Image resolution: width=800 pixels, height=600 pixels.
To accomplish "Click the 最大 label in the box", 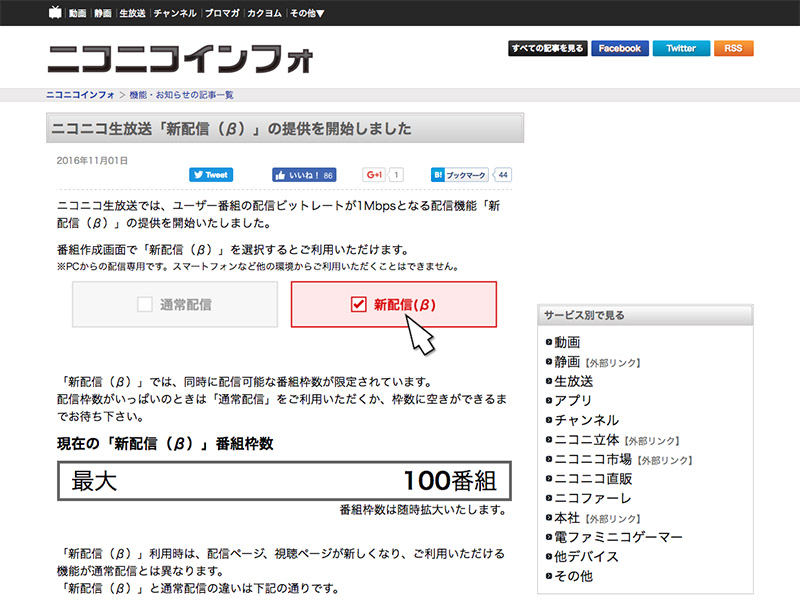I will (x=94, y=481).
